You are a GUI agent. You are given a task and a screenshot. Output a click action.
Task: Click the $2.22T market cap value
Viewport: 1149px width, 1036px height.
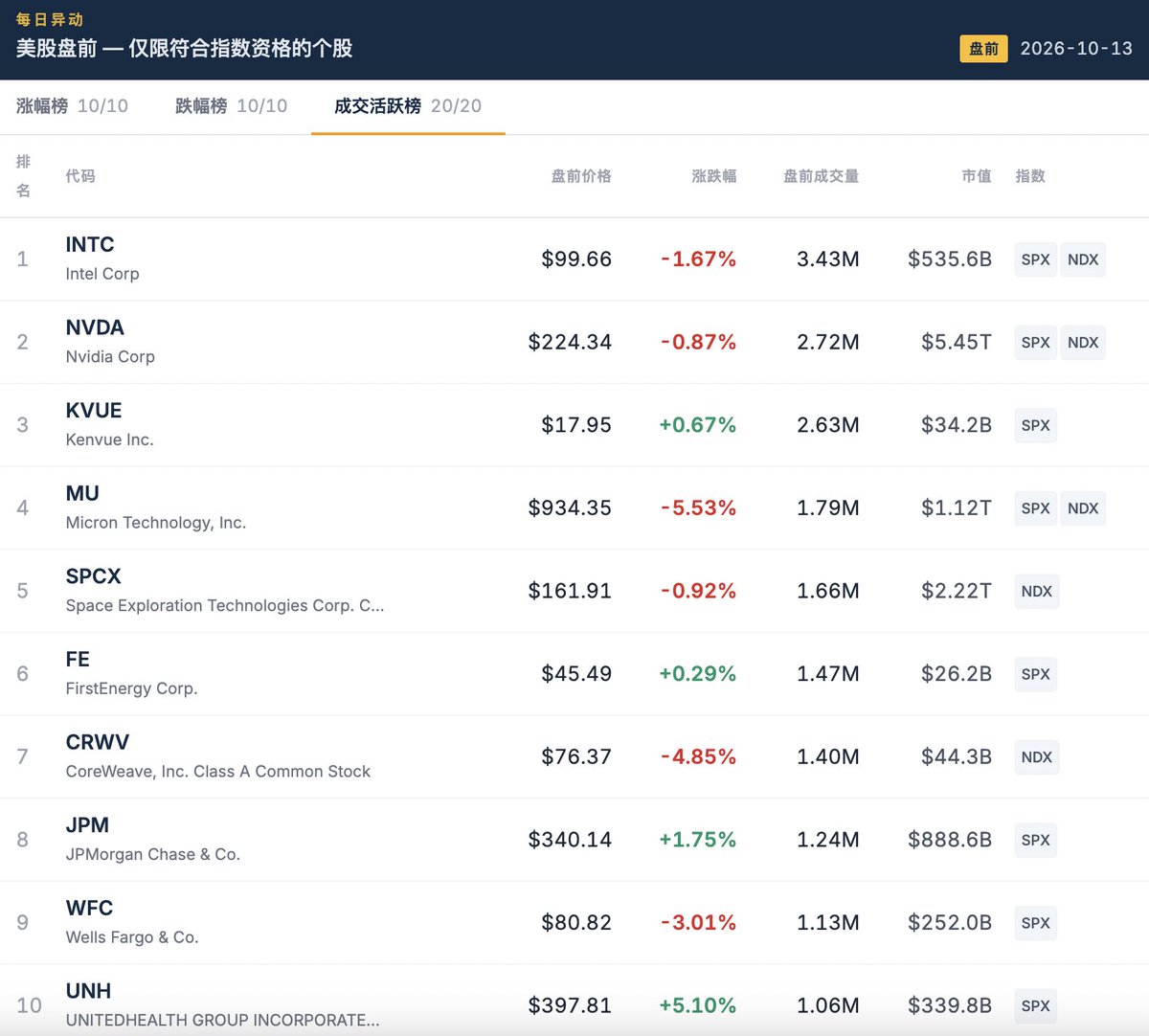coord(957,591)
